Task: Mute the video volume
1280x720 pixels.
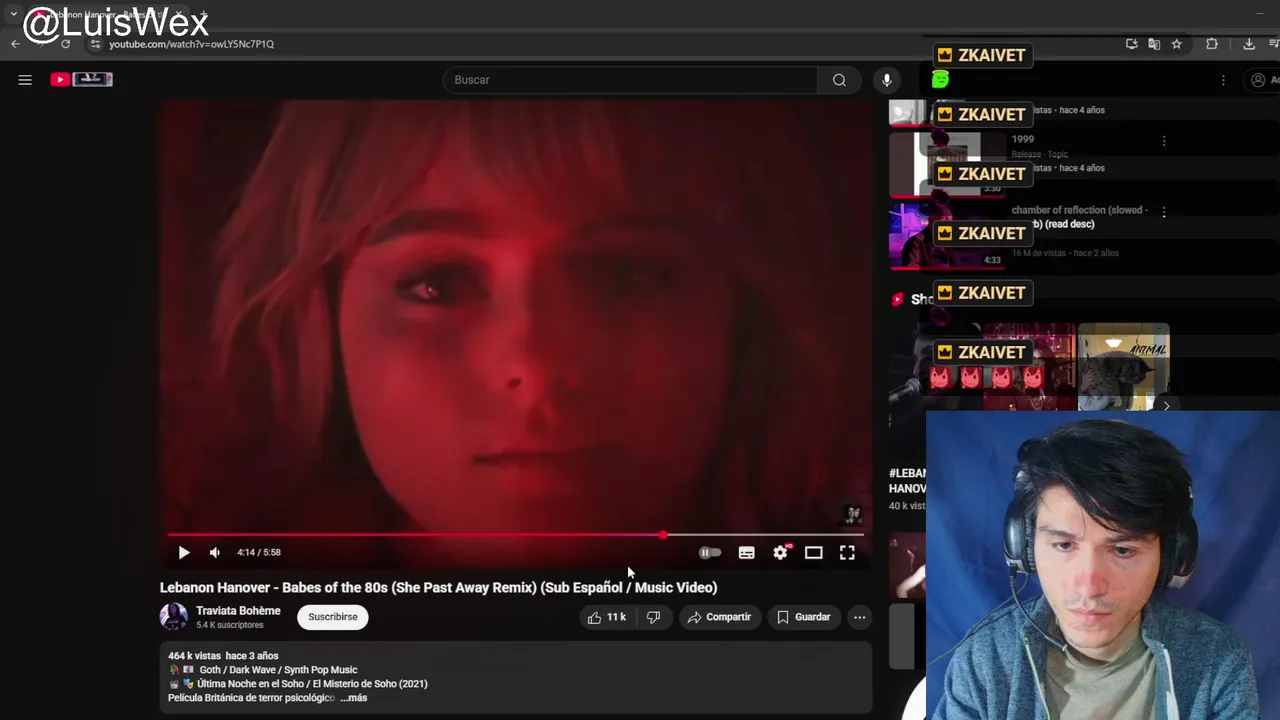Action: tap(215, 552)
